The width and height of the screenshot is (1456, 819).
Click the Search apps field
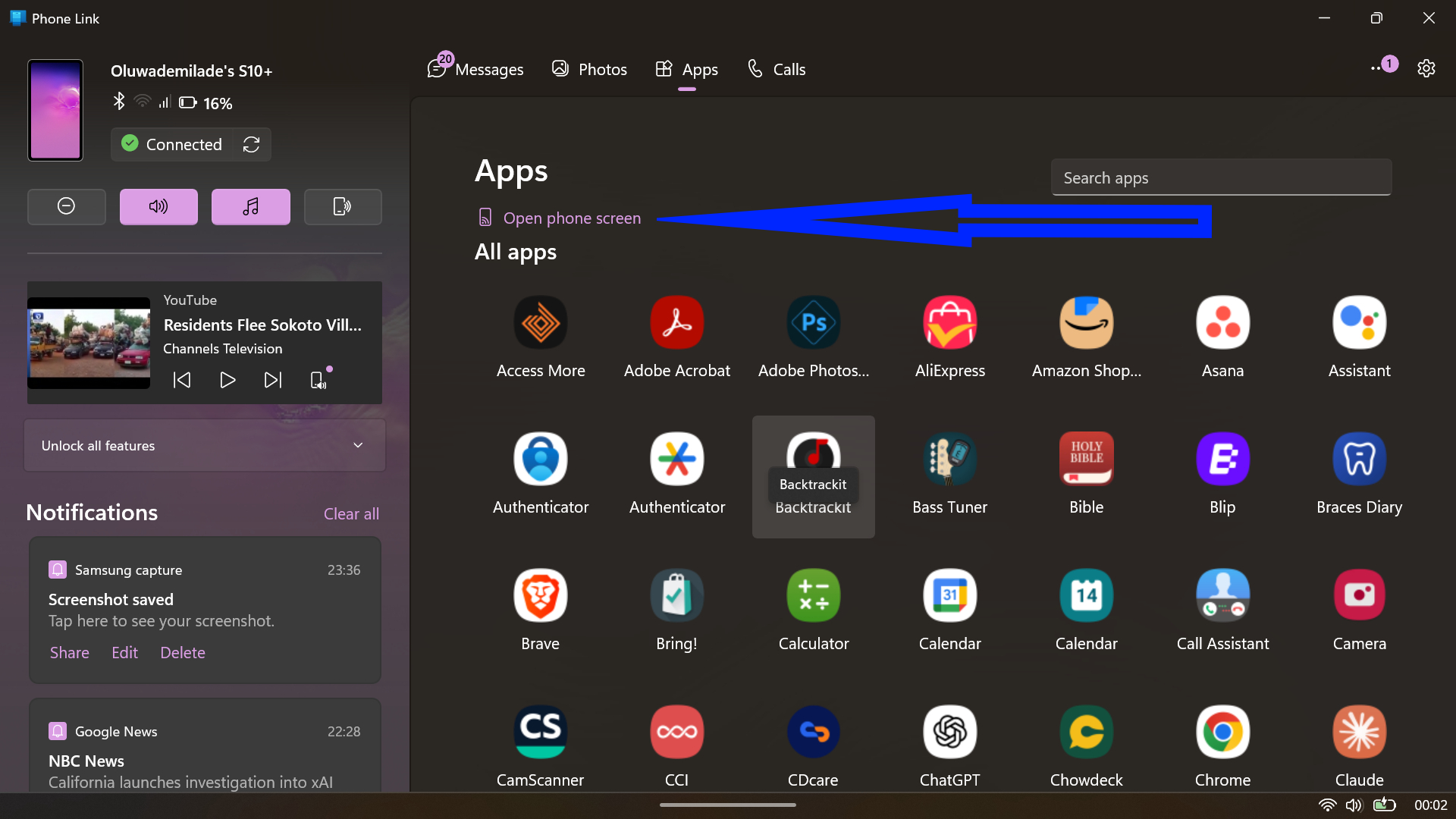click(1221, 177)
